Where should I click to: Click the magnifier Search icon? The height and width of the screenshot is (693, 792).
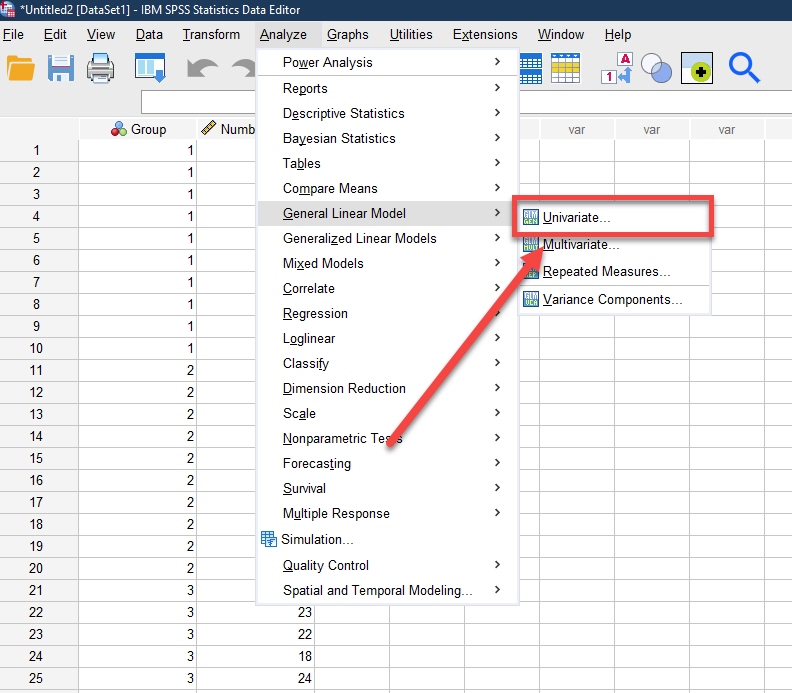tap(744, 68)
